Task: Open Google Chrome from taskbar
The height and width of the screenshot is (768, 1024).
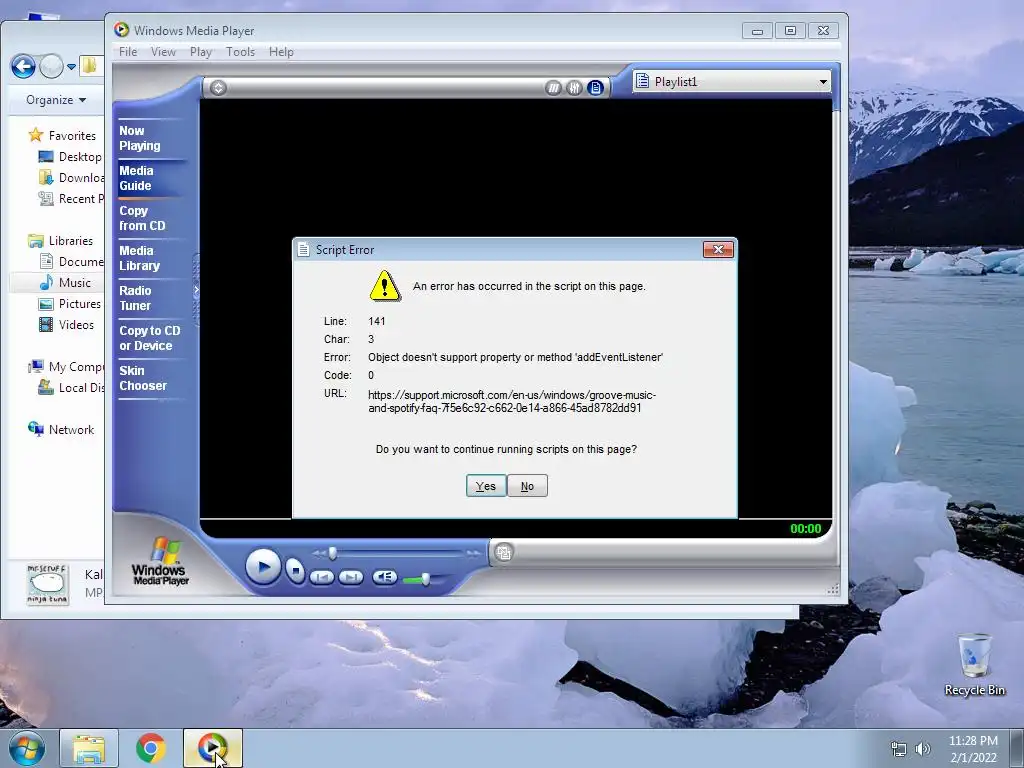Action: pyautogui.click(x=151, y=748)
